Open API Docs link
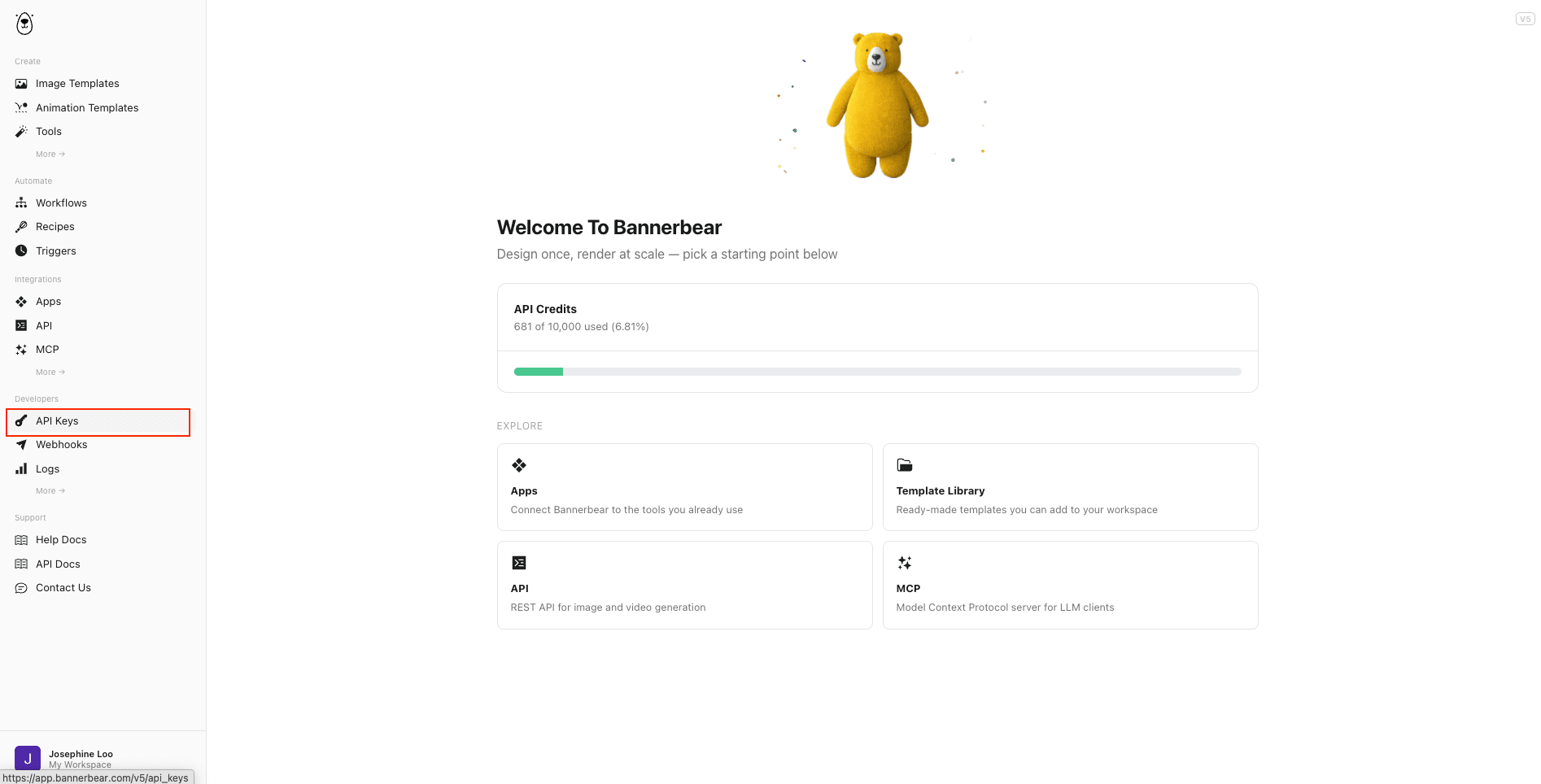Screen dimensions: 1541x784 (58, 564)
